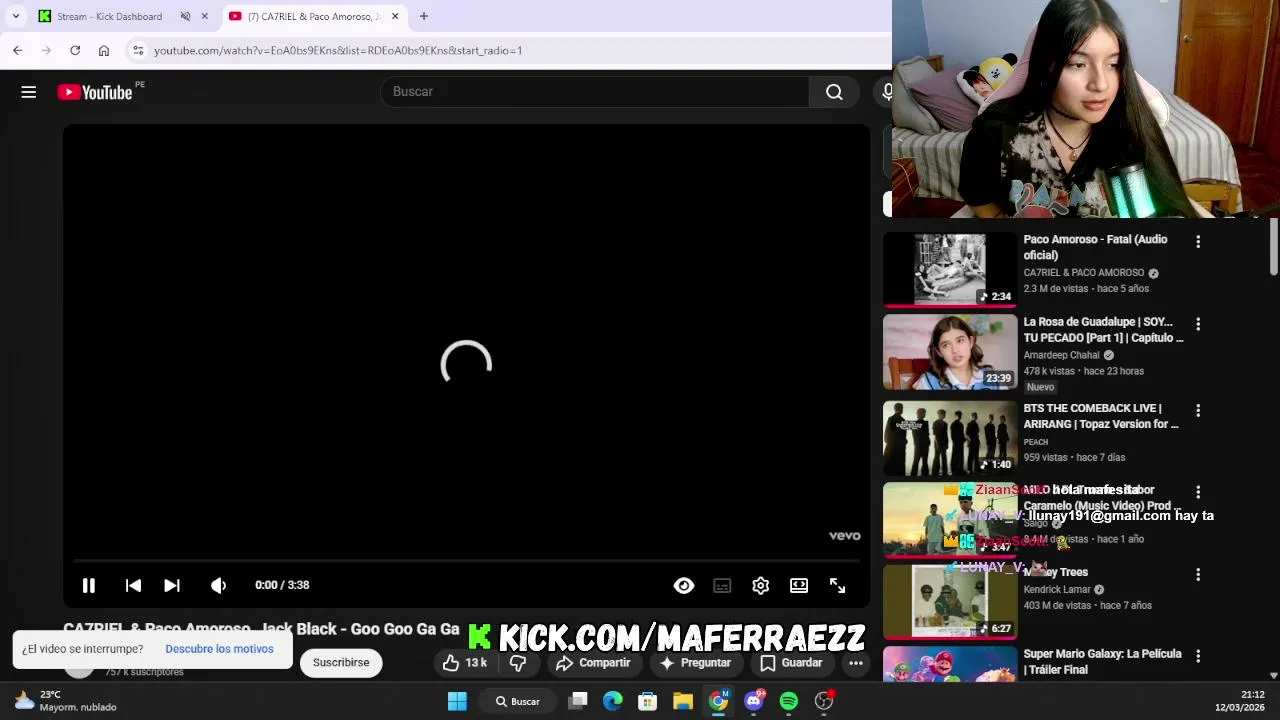This screenshot has width=1280, height=720.
Task: Skip to the previous video
Action: coord(133,586)
